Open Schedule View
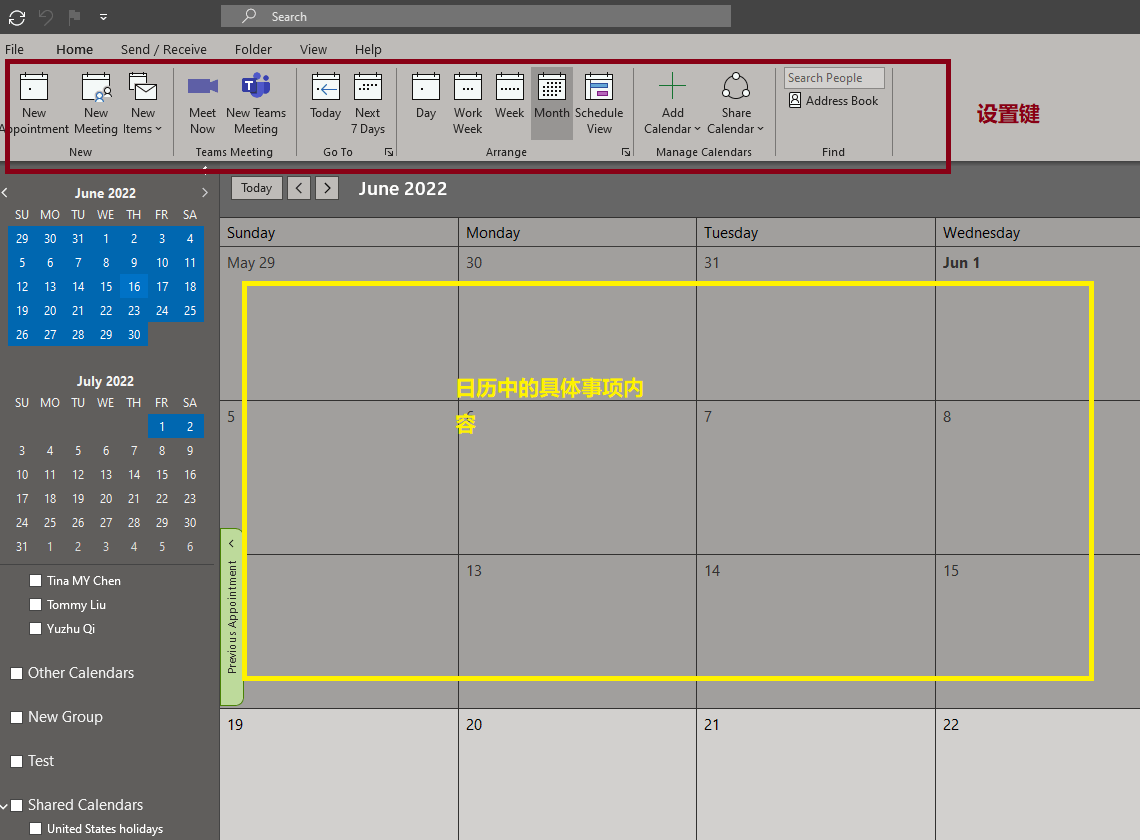Viewport: 1140px width, 840px height. tap(599, 104)
